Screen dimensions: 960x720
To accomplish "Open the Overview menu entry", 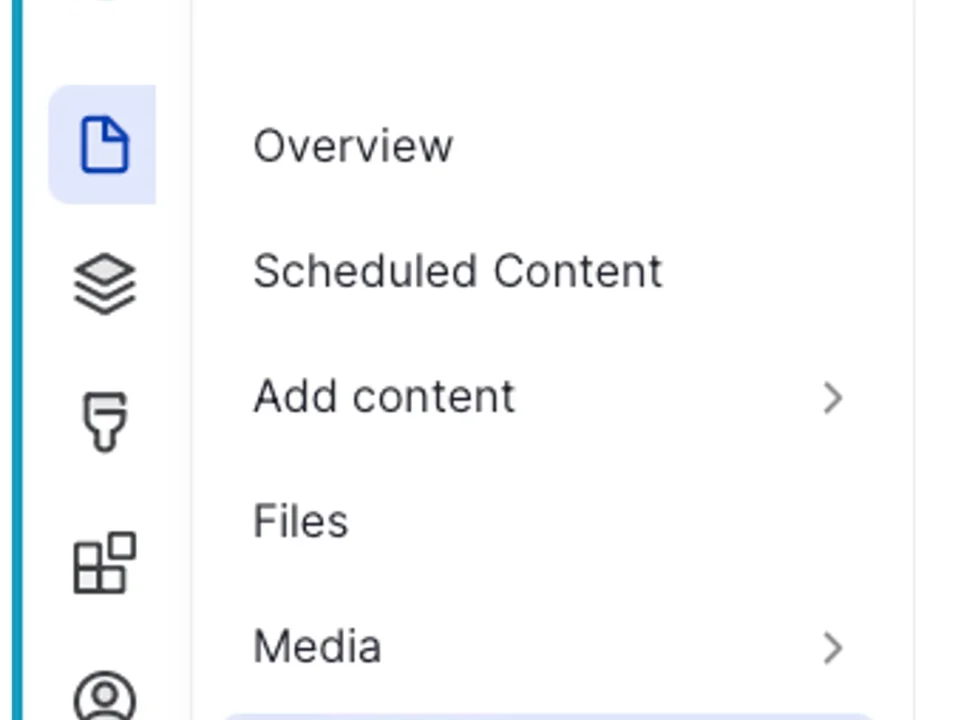I will (x=352, y=146).
